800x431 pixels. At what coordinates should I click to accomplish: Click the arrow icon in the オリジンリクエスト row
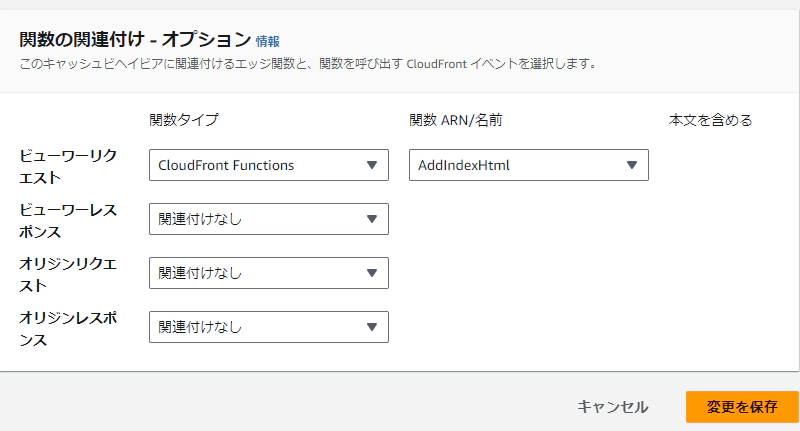point(372,272)
